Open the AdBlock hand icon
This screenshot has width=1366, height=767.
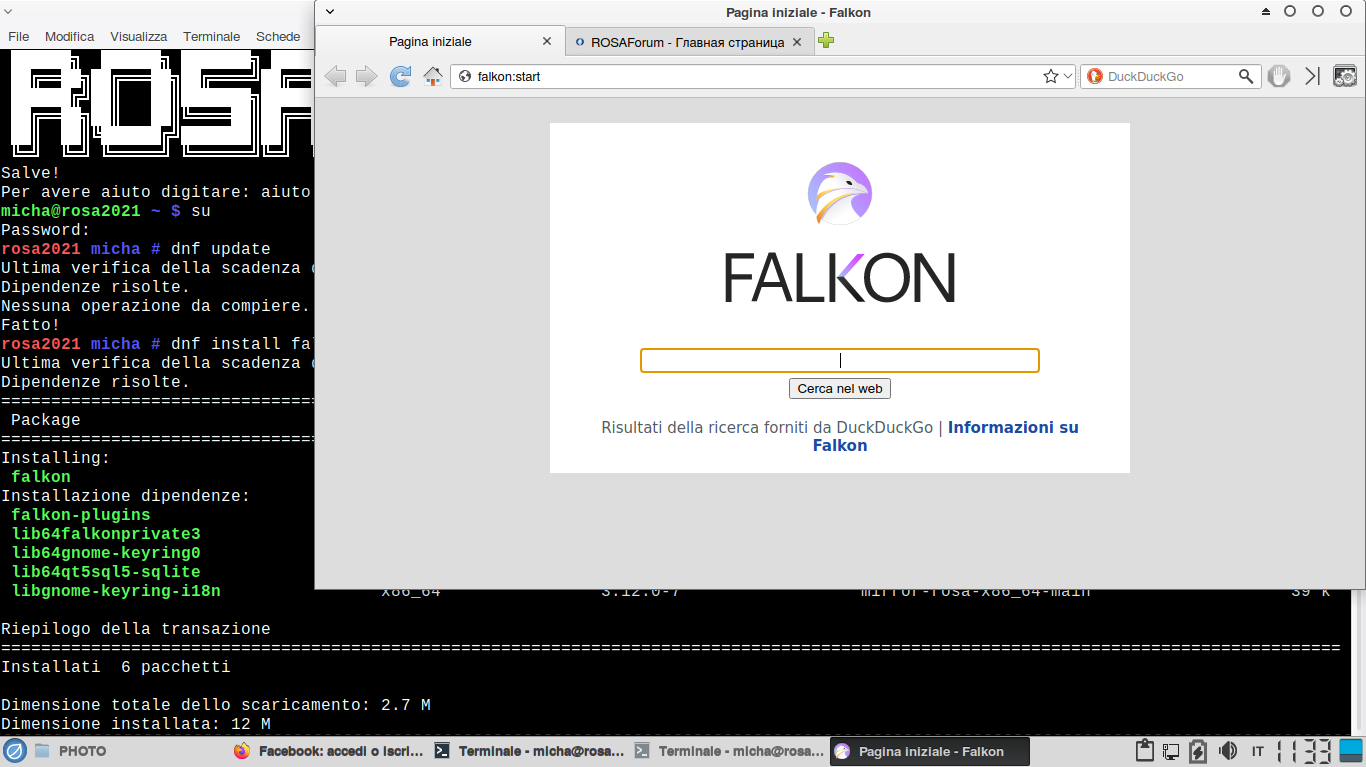[1279, 76]
